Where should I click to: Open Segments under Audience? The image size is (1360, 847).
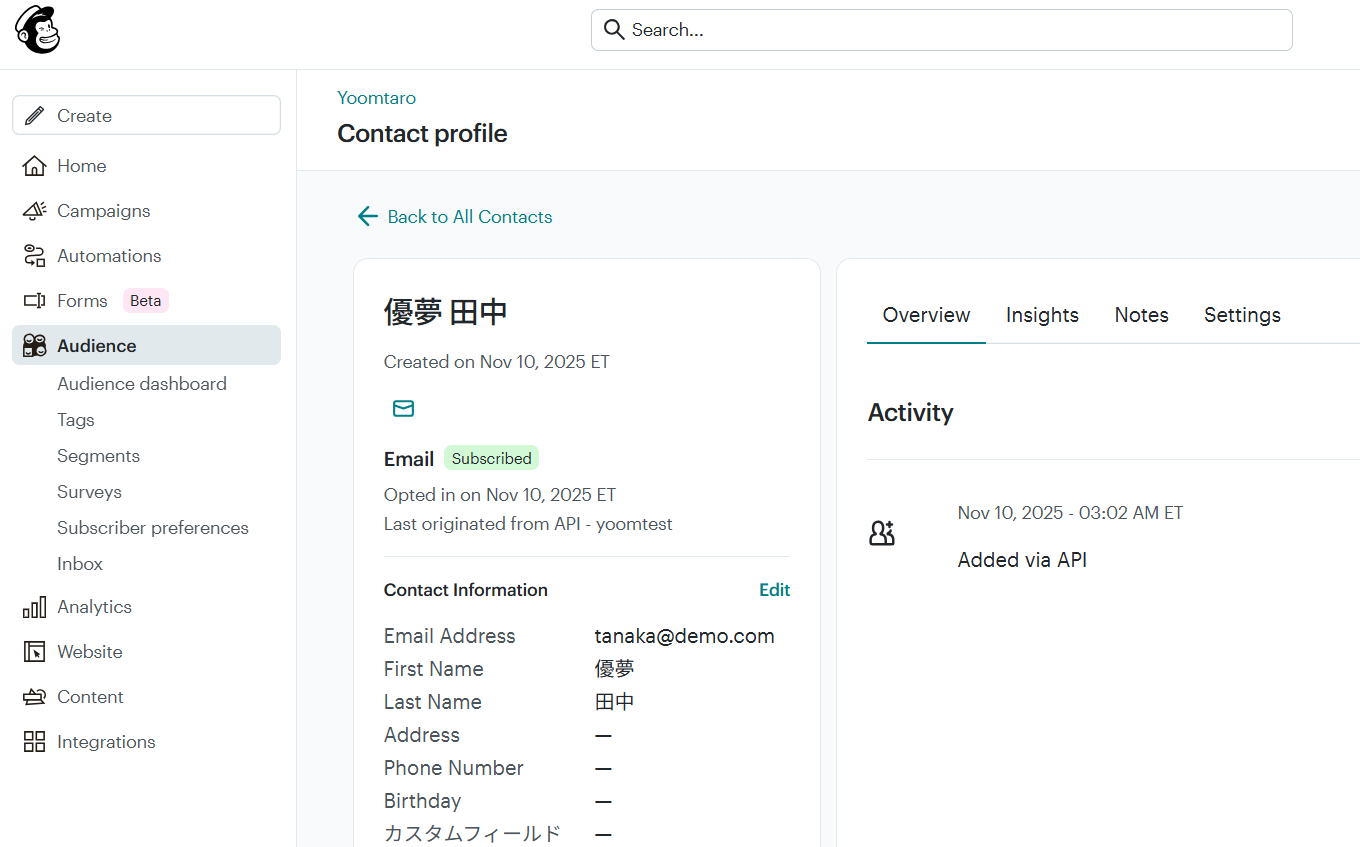coord(98,456)
